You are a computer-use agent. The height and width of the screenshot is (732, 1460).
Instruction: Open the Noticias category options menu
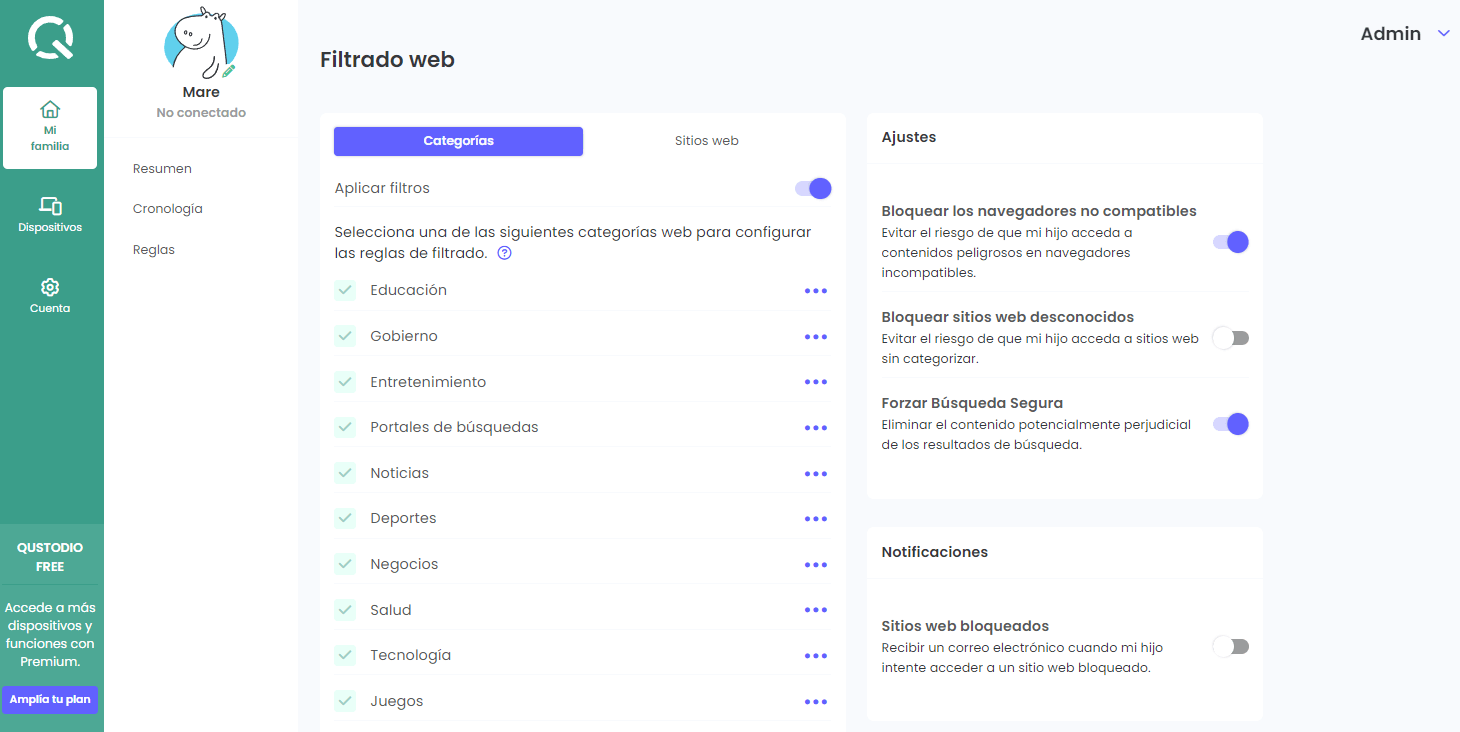coord(816,474)
